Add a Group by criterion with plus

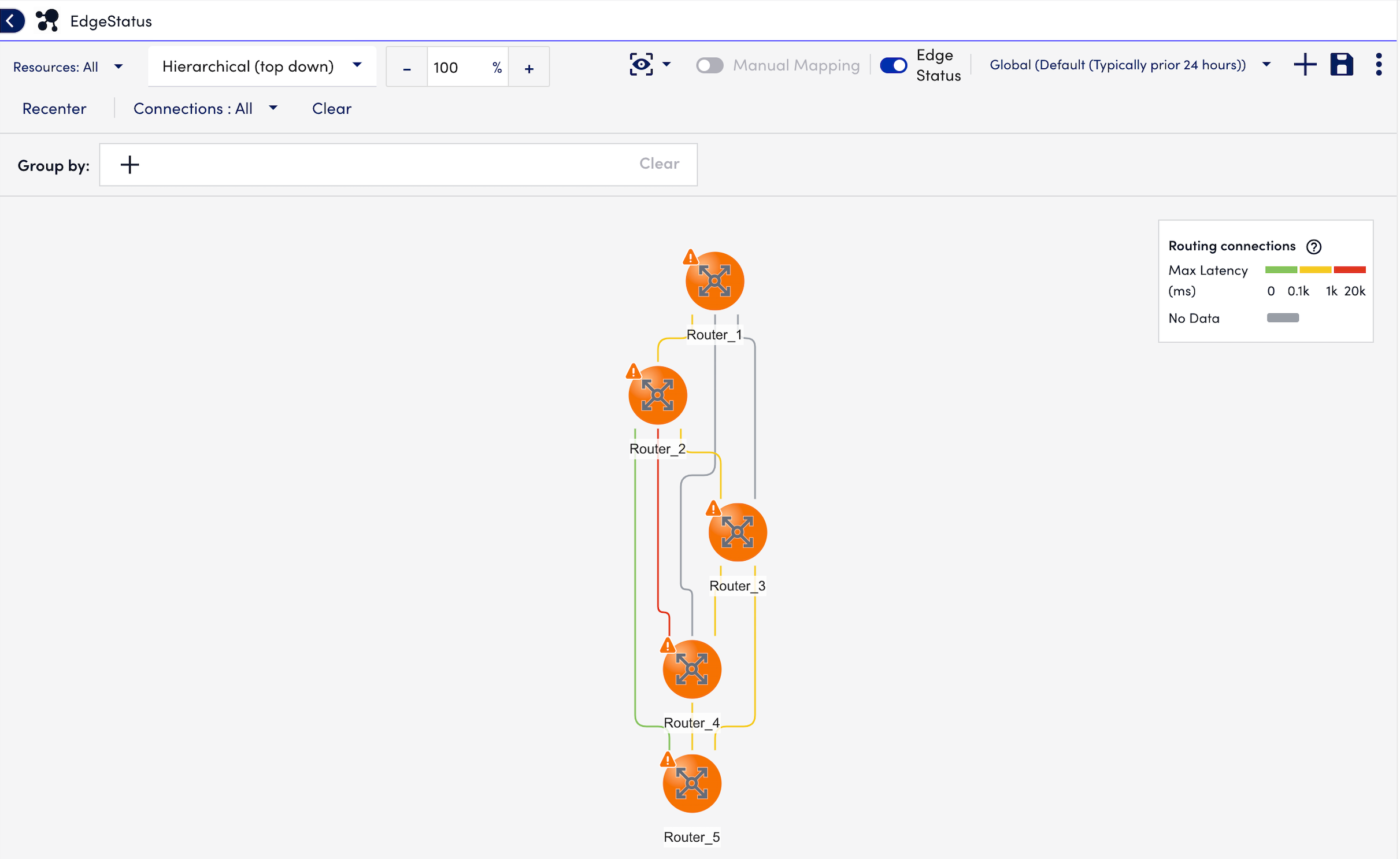[x=129, y=165]
